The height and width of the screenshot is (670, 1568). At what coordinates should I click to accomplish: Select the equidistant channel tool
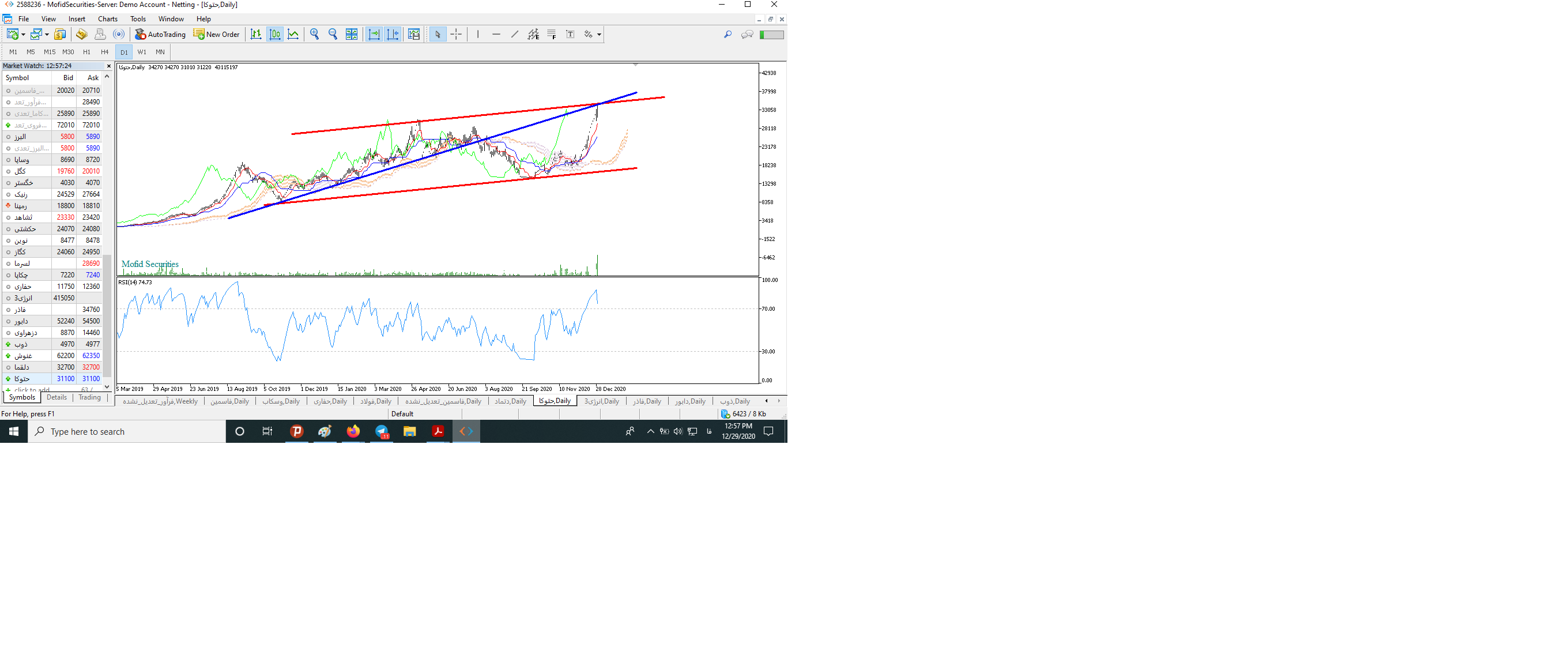pyautogui.click(x=533, y=34)
